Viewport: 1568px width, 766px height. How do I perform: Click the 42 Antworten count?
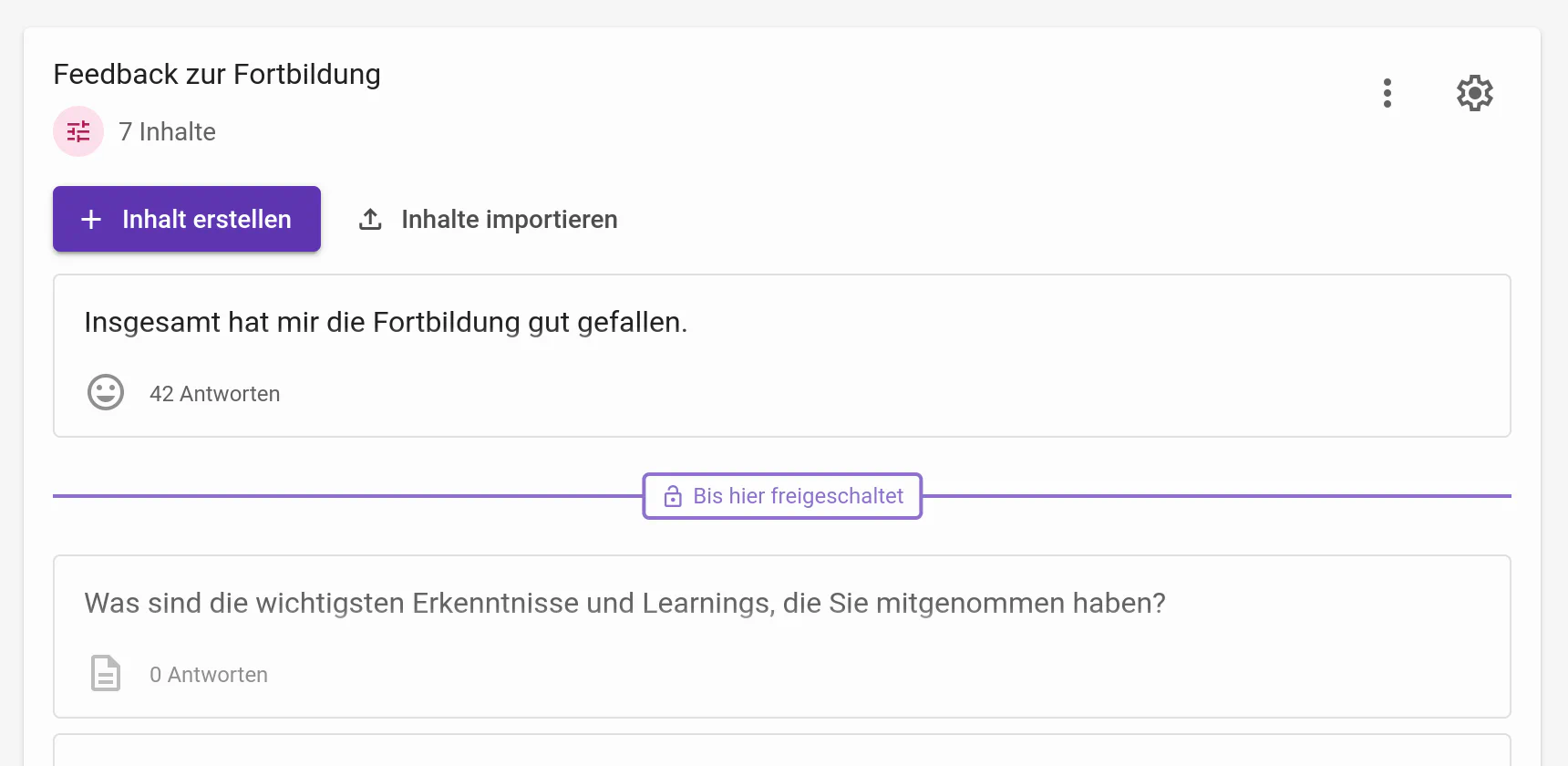(214, 394)
